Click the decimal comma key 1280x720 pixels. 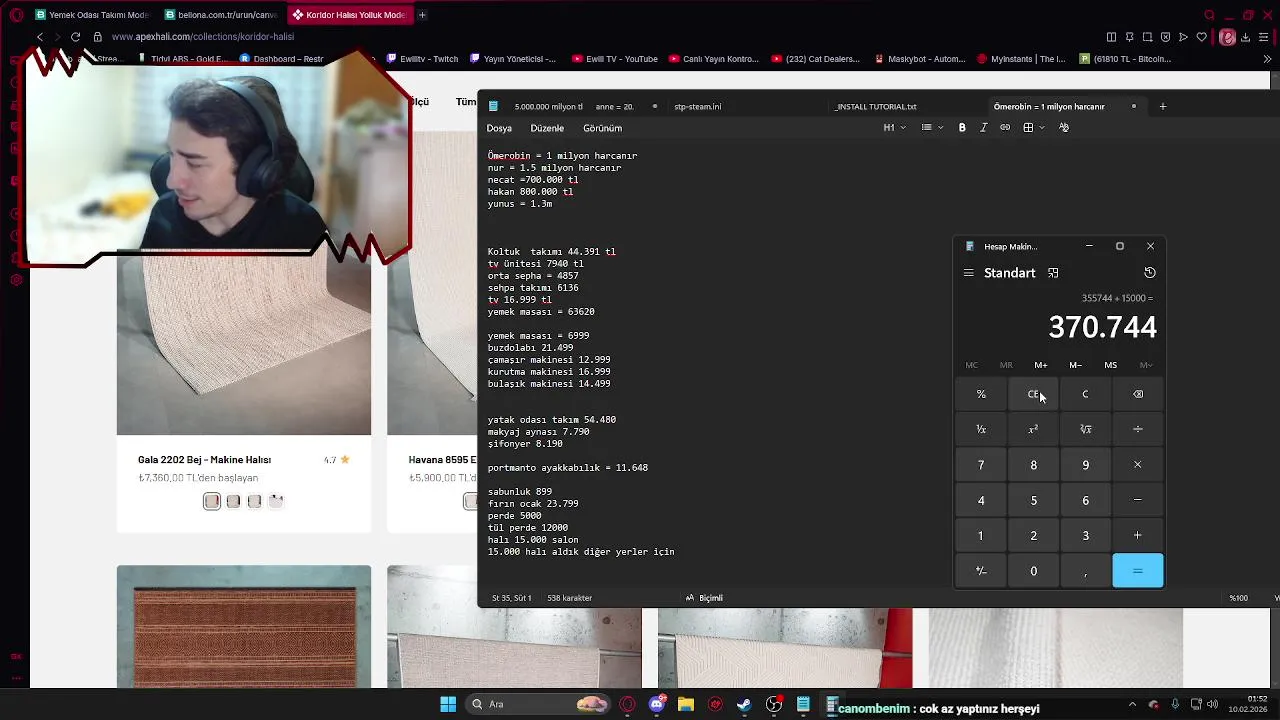(x=1085, y=571)
